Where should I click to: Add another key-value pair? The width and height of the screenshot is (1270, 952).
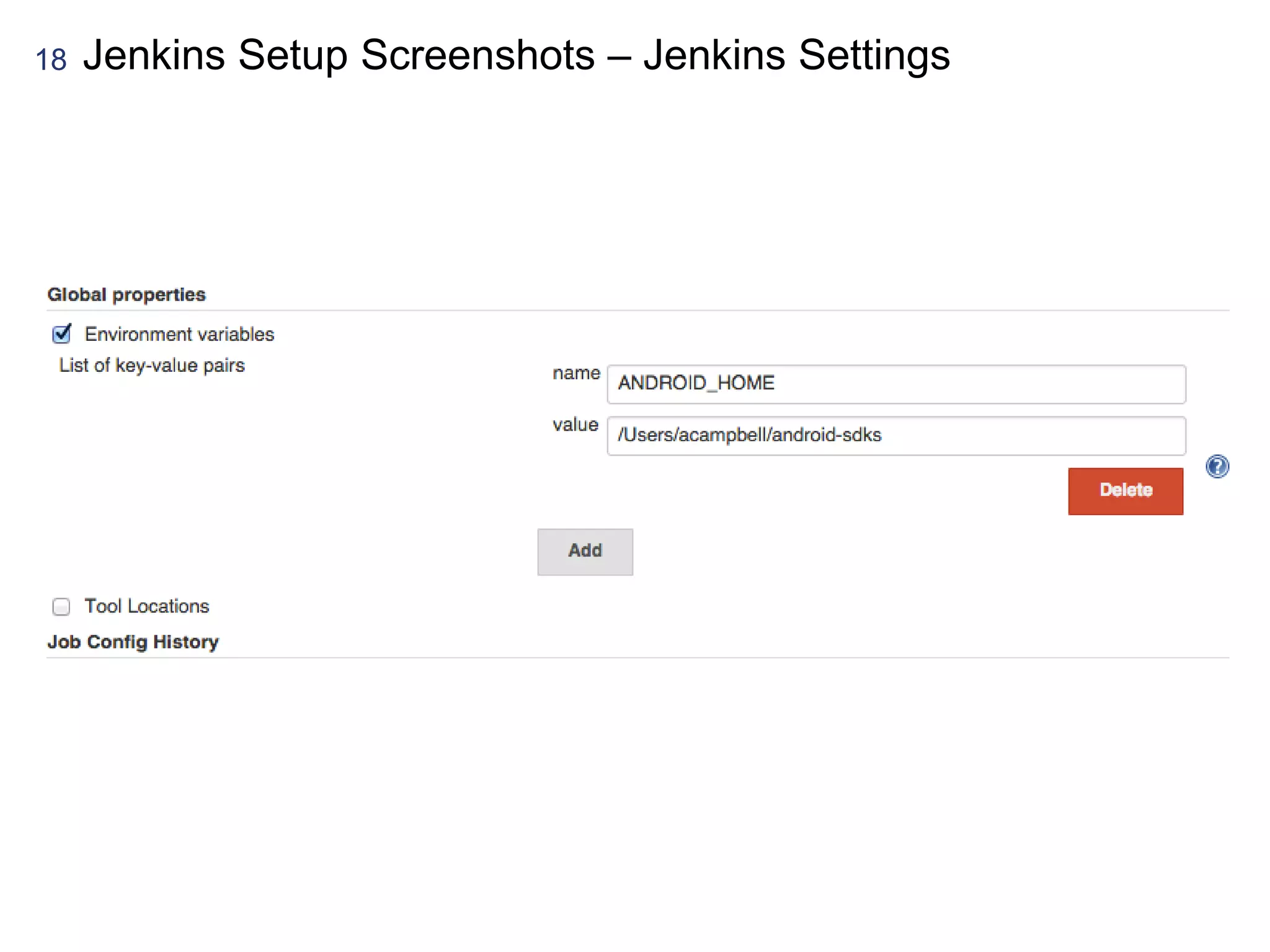coord(585,552)
